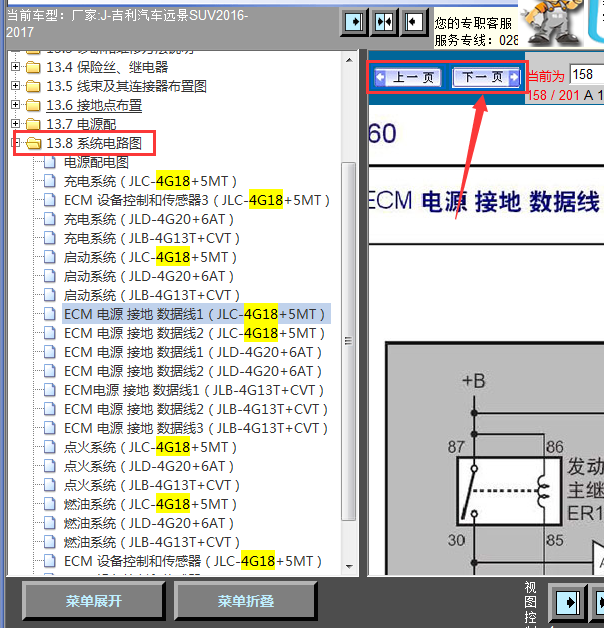Select ECM 电源 接地 数据线1 (JLC-4G18+5MT)
This screenshot has height=628, width=604.
(x=194, y=314)
